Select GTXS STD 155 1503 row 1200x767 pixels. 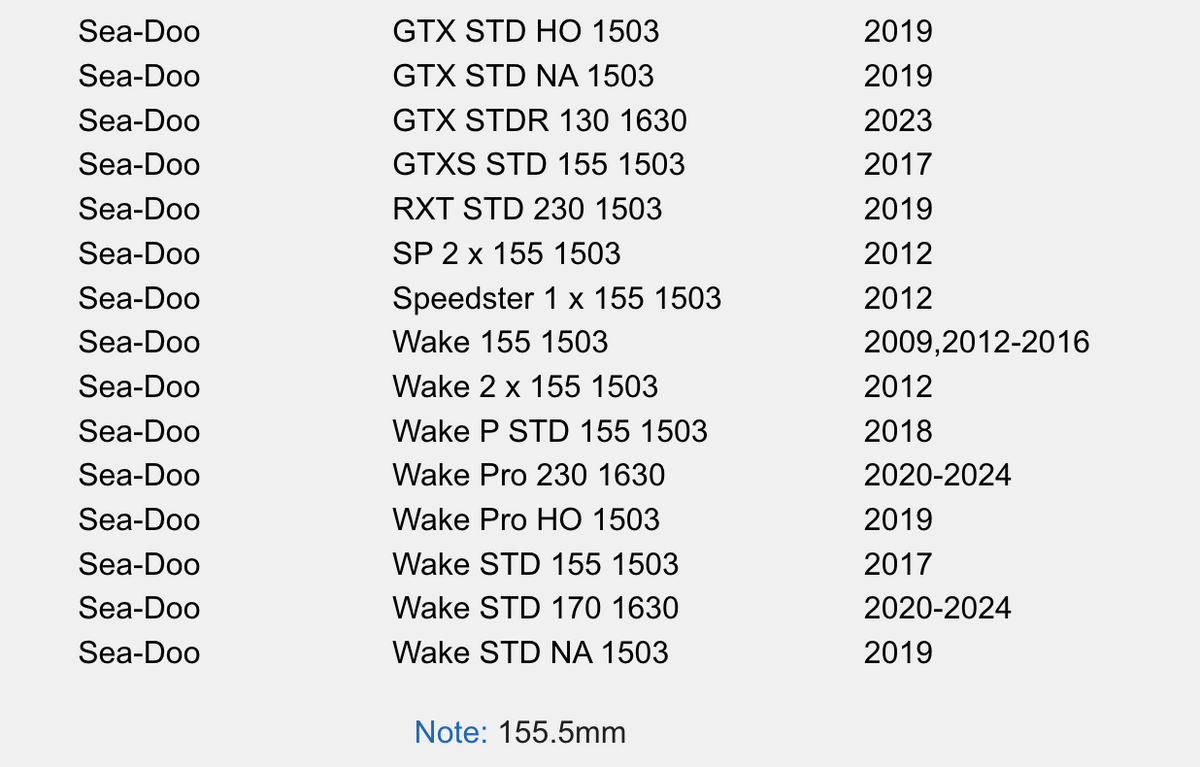[538, 165]
